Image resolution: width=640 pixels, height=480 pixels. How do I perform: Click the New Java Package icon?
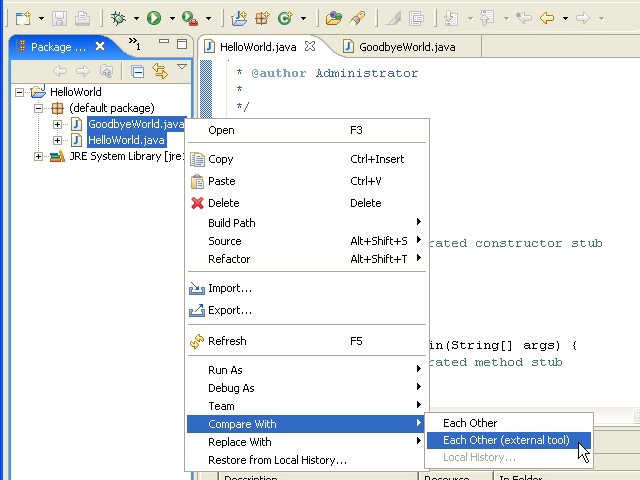(x=260, y=18)
